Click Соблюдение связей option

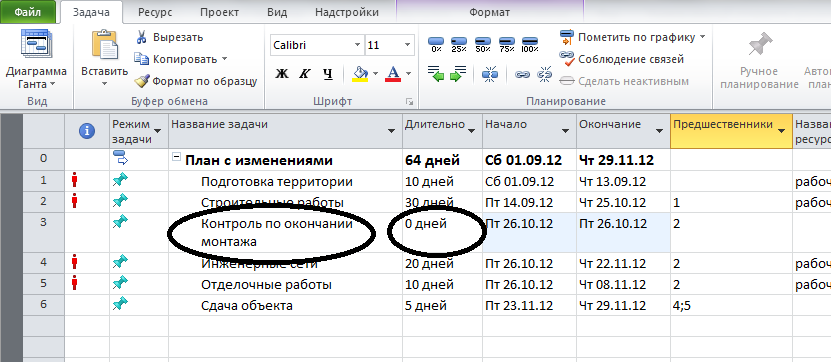pyautogui.click(x=622, y=59)
